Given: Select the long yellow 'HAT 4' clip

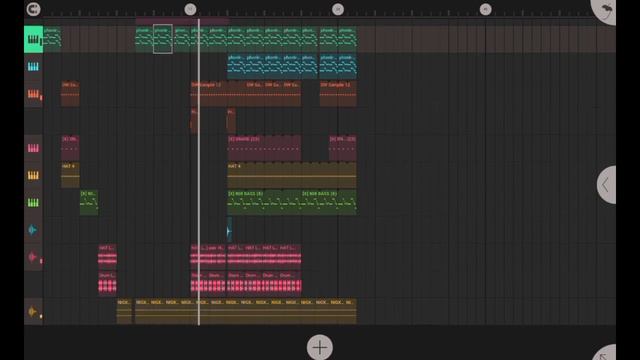Looking at the screenshot, I should (292, 176).
